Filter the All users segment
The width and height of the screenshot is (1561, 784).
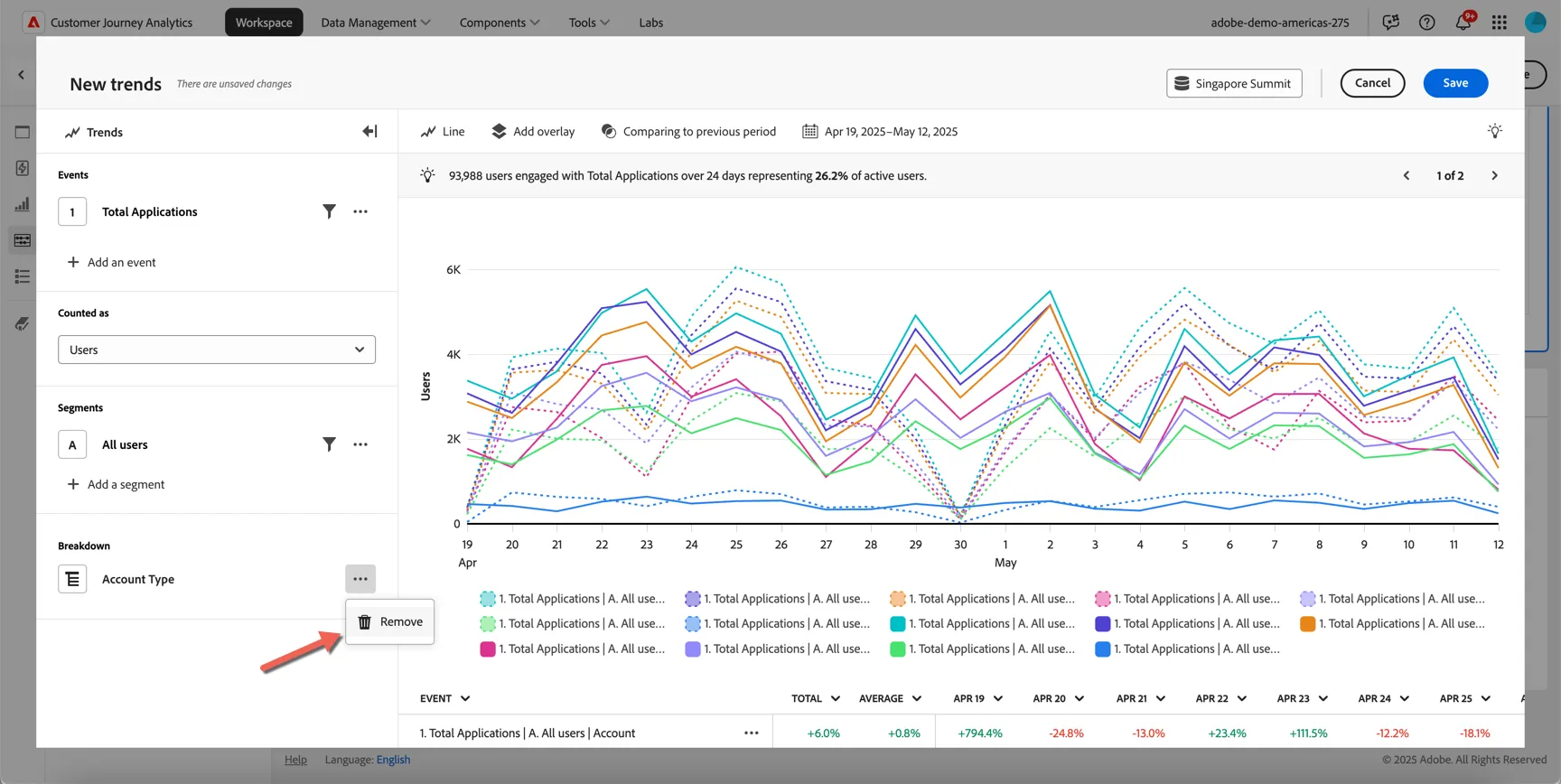click(x=329, y=444)
